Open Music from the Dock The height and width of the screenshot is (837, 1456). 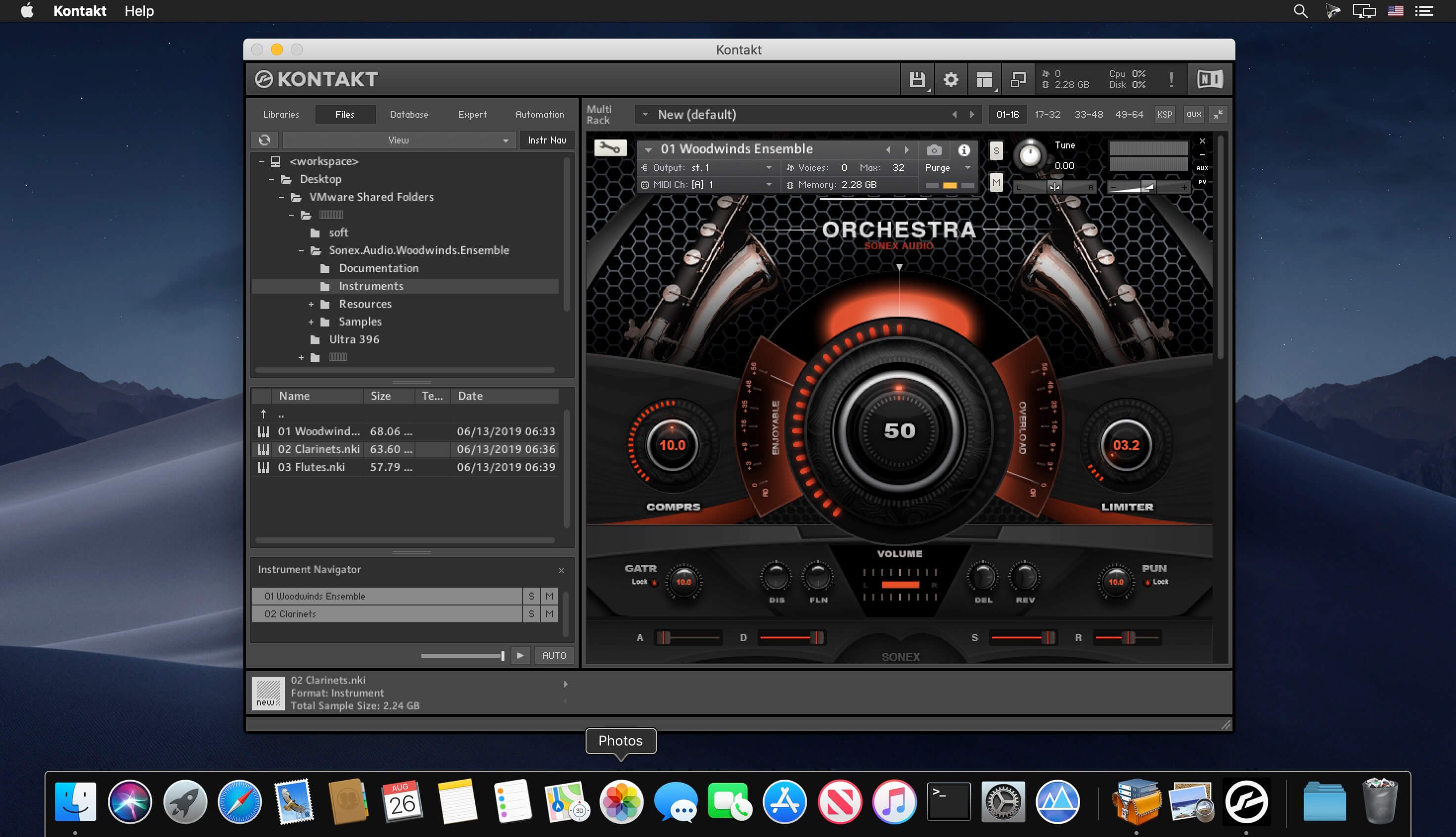(x=894, y=801)
